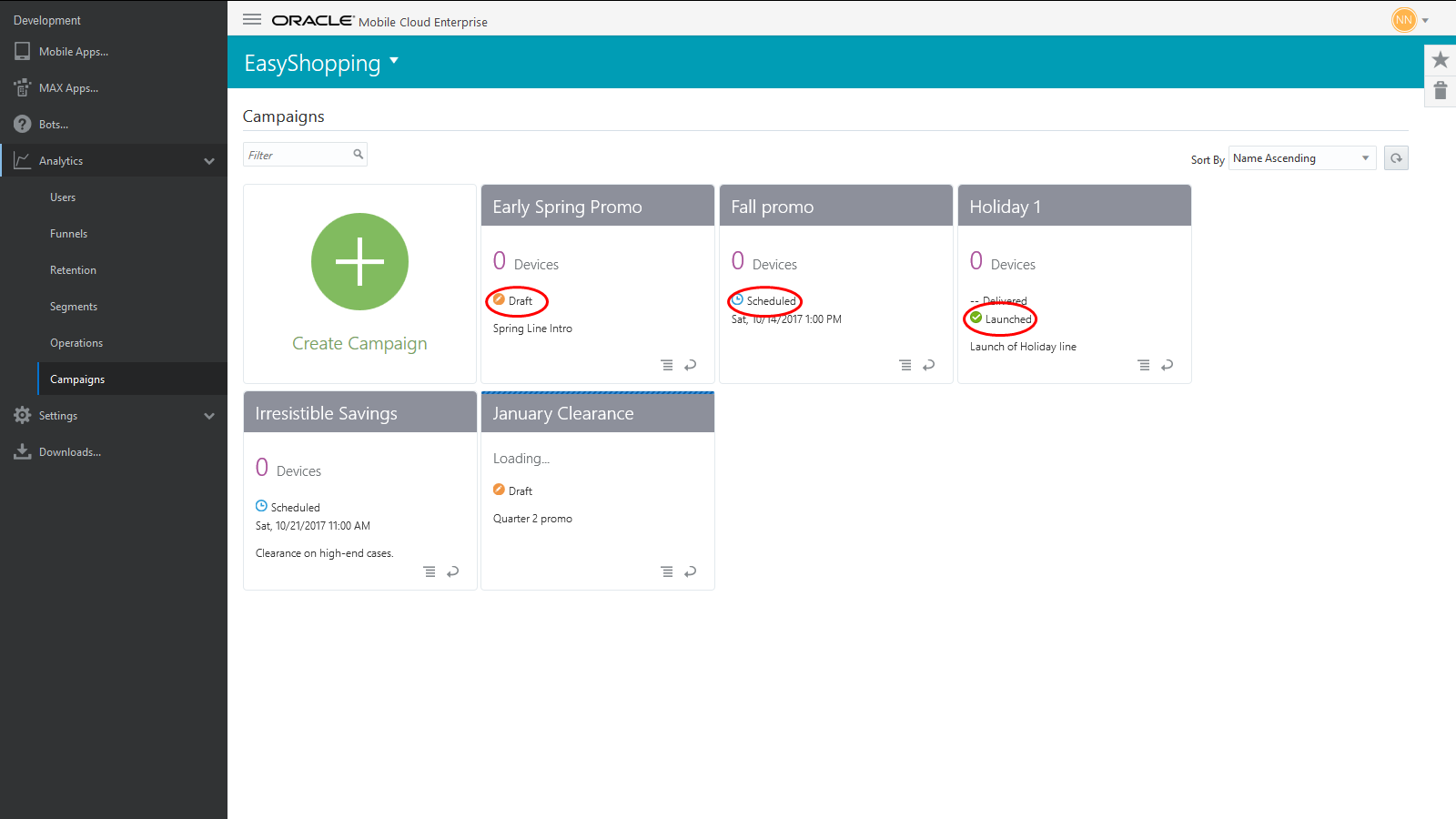Go to Operations analytics page

coord(76,343)
